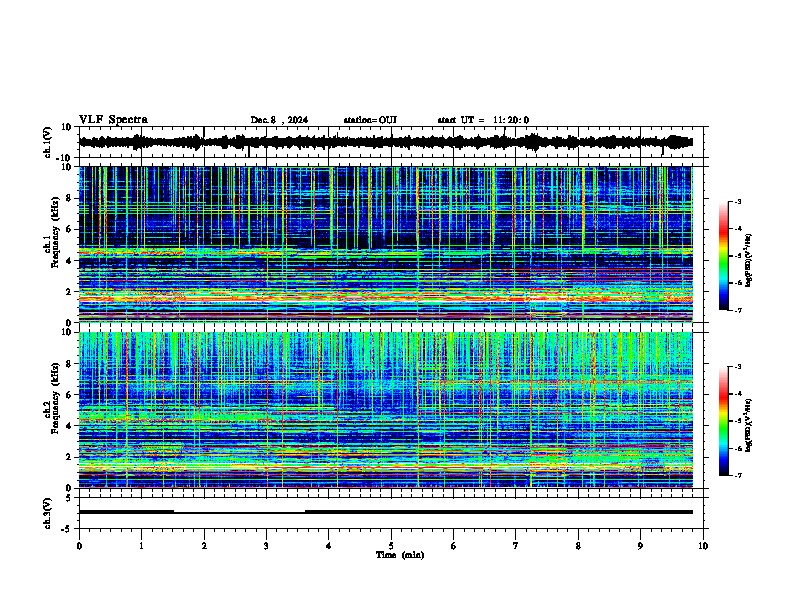792x612 pixels.
Task: Select the "start UT = 11:20:0" header text
Action: 483,120
